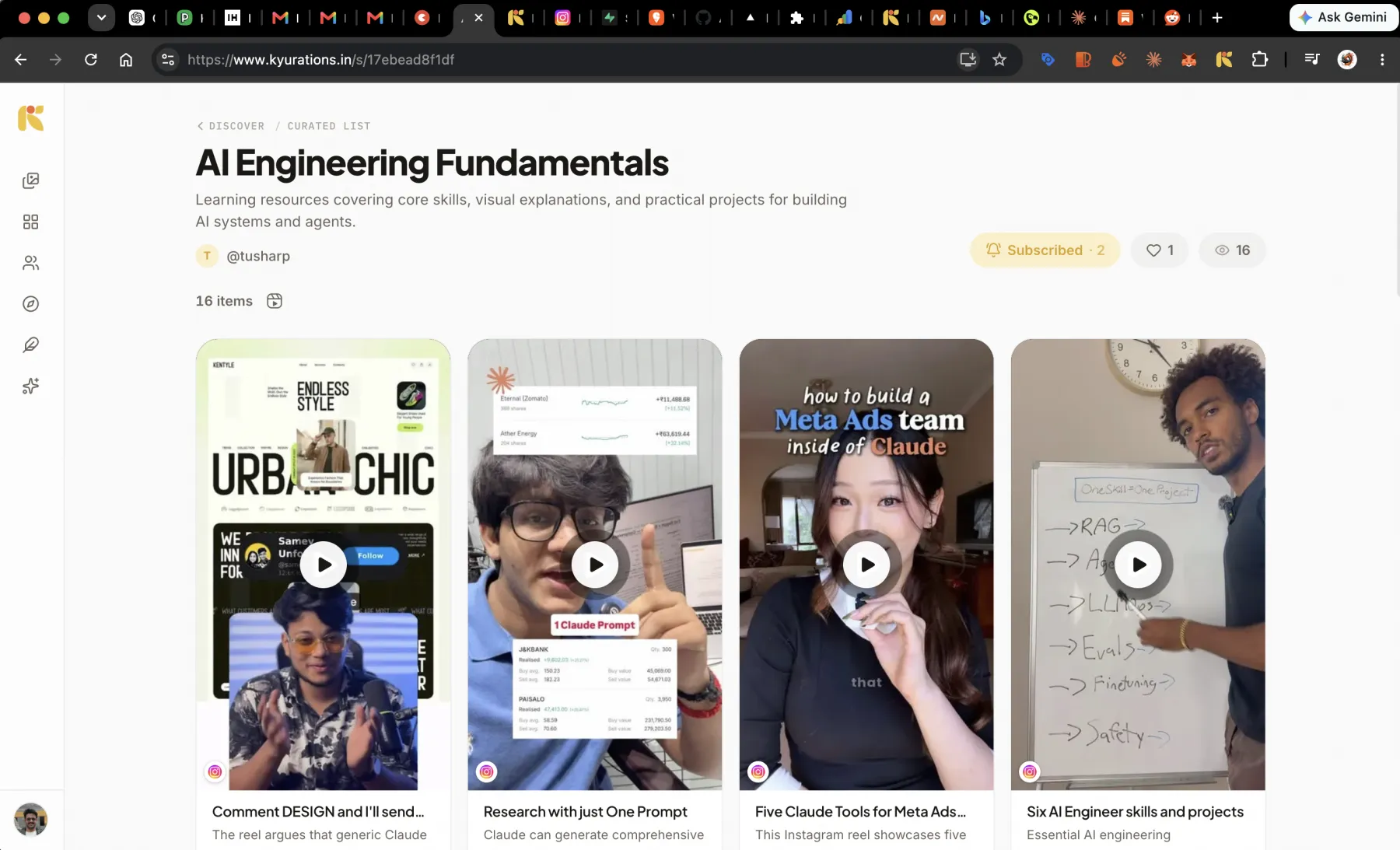Image resolution: width=1400 pixels, height=850 pixels.
Task: Open the user avatar at the sidebar bottom
Action: 31,820
